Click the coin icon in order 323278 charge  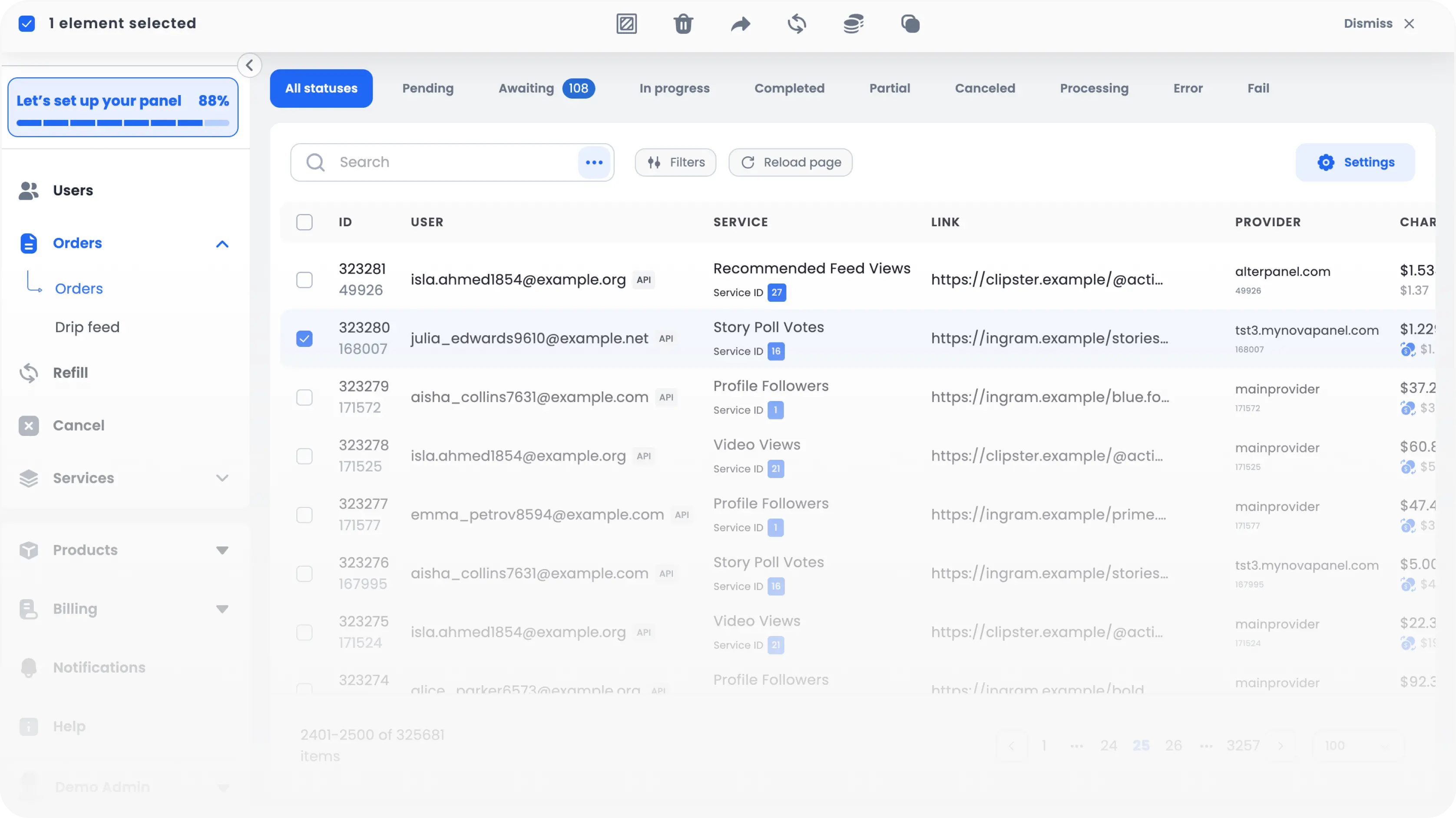pos(1407,467)
